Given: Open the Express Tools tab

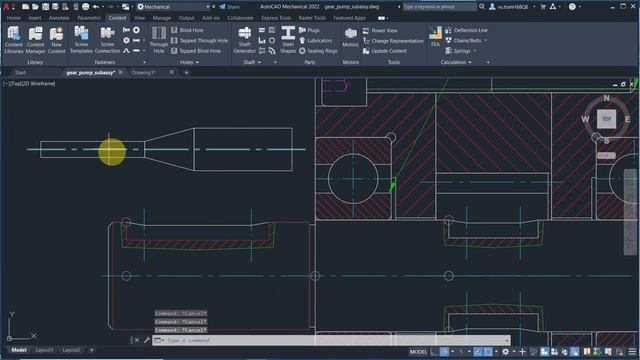Looking at the screenshot, I should pos(276,18).
